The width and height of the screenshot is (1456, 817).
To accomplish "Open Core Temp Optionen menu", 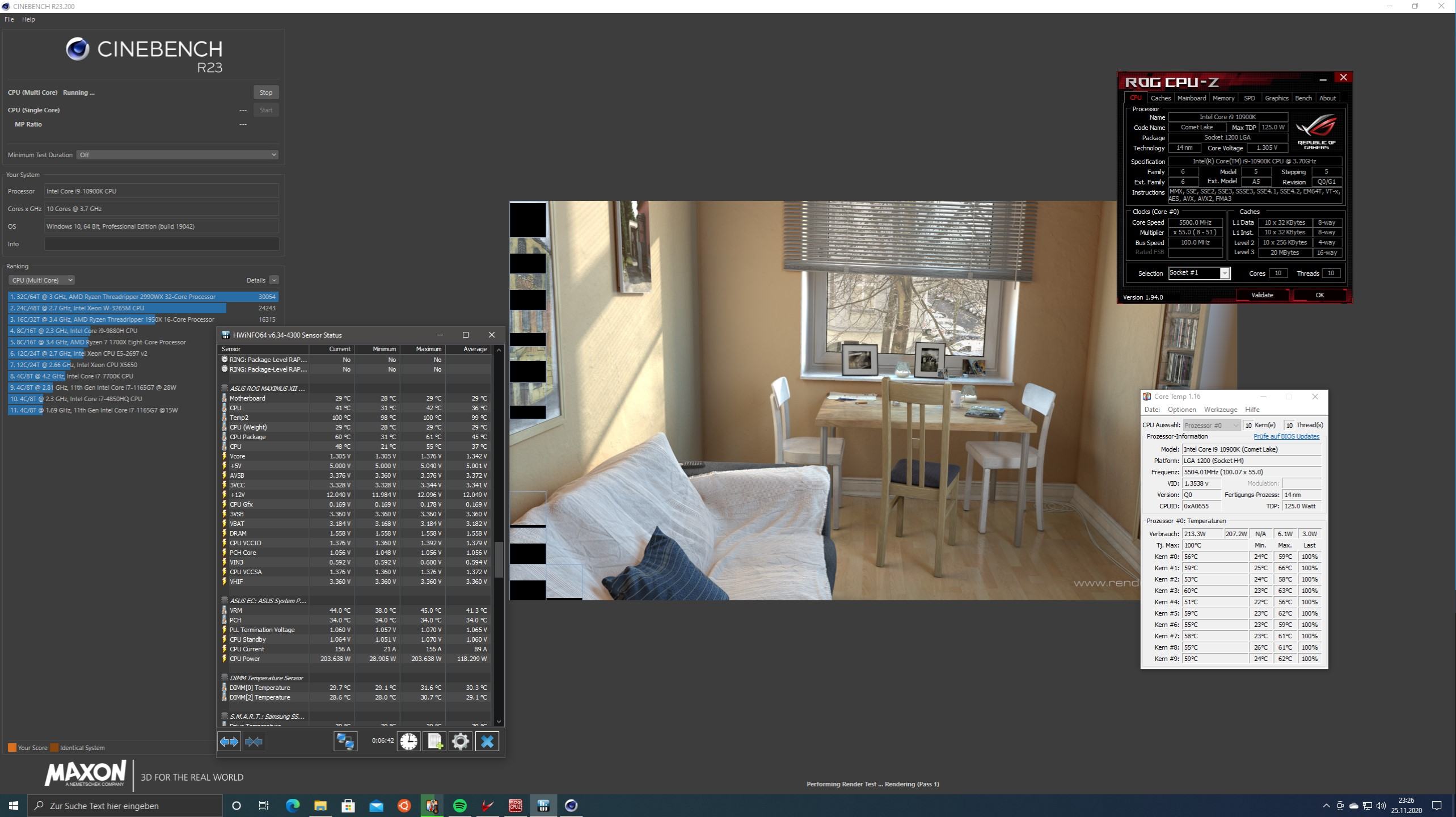I will 1182,410.
